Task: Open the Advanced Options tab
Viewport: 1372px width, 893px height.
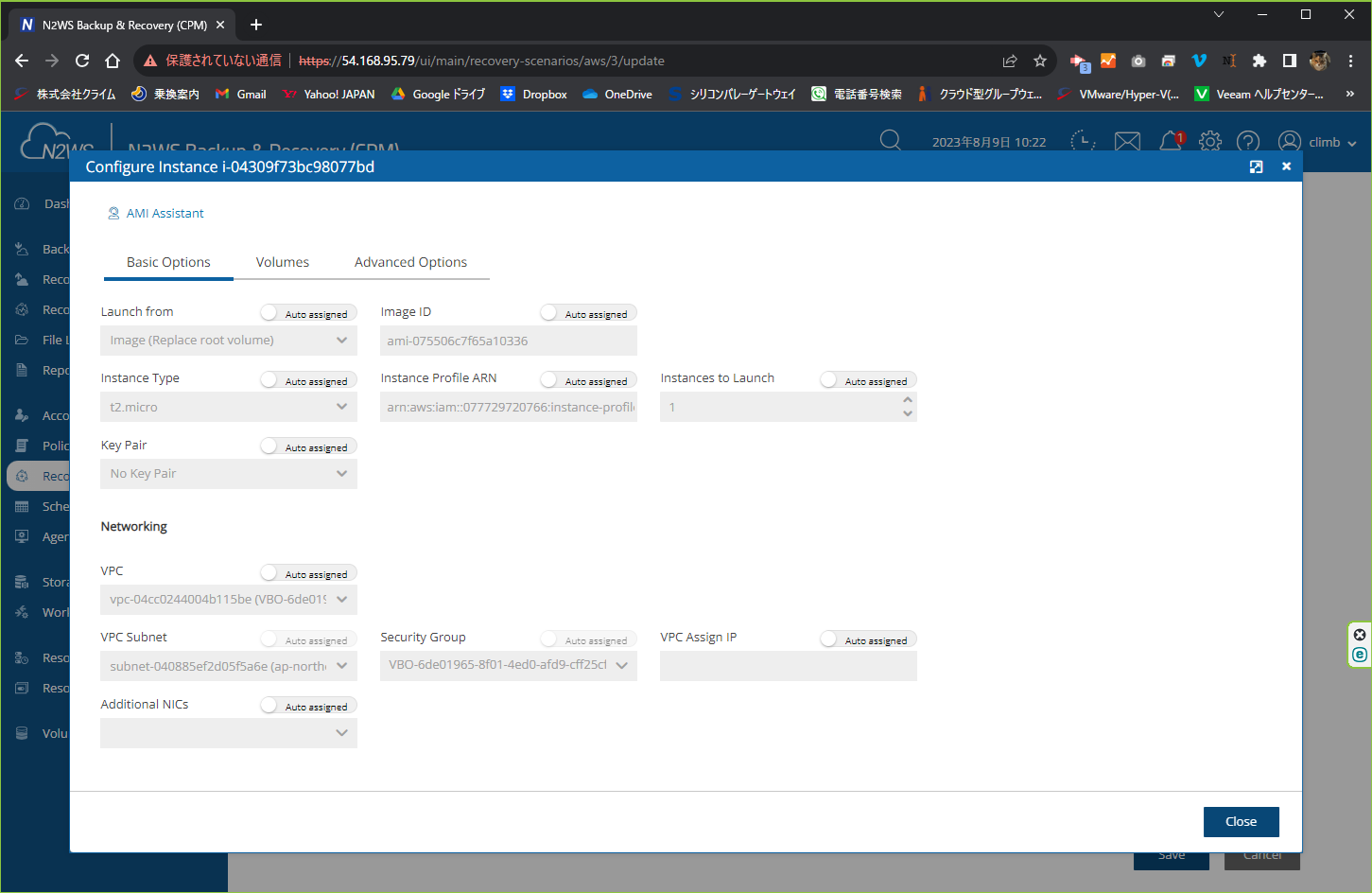Action: click(x=410, y=262)
